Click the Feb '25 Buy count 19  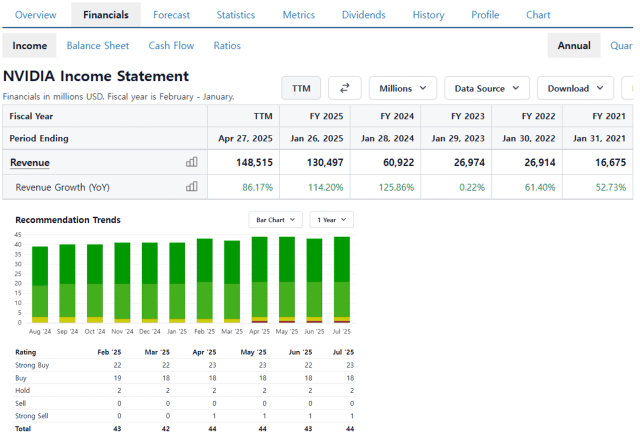117,378
